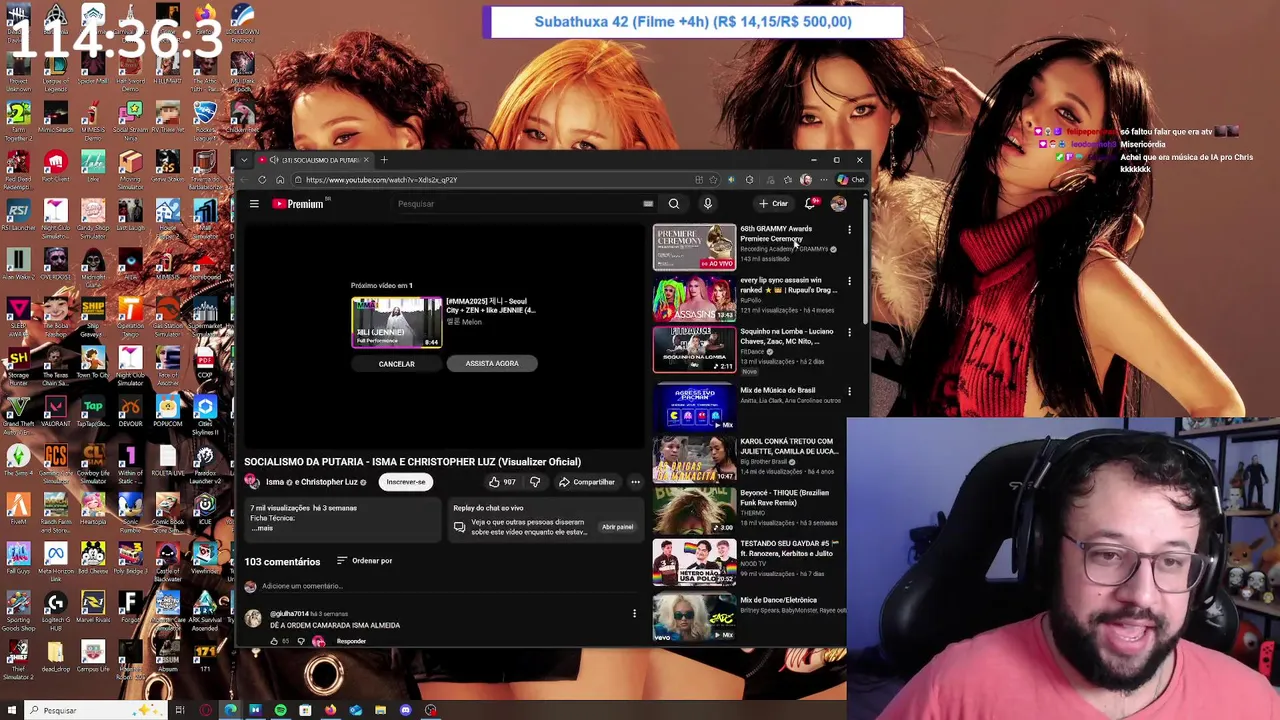Dislike the video with thumbs-down icon
Image resolution: width=1280 pixels, height=720 pixels.
click(x=535, y=482)
